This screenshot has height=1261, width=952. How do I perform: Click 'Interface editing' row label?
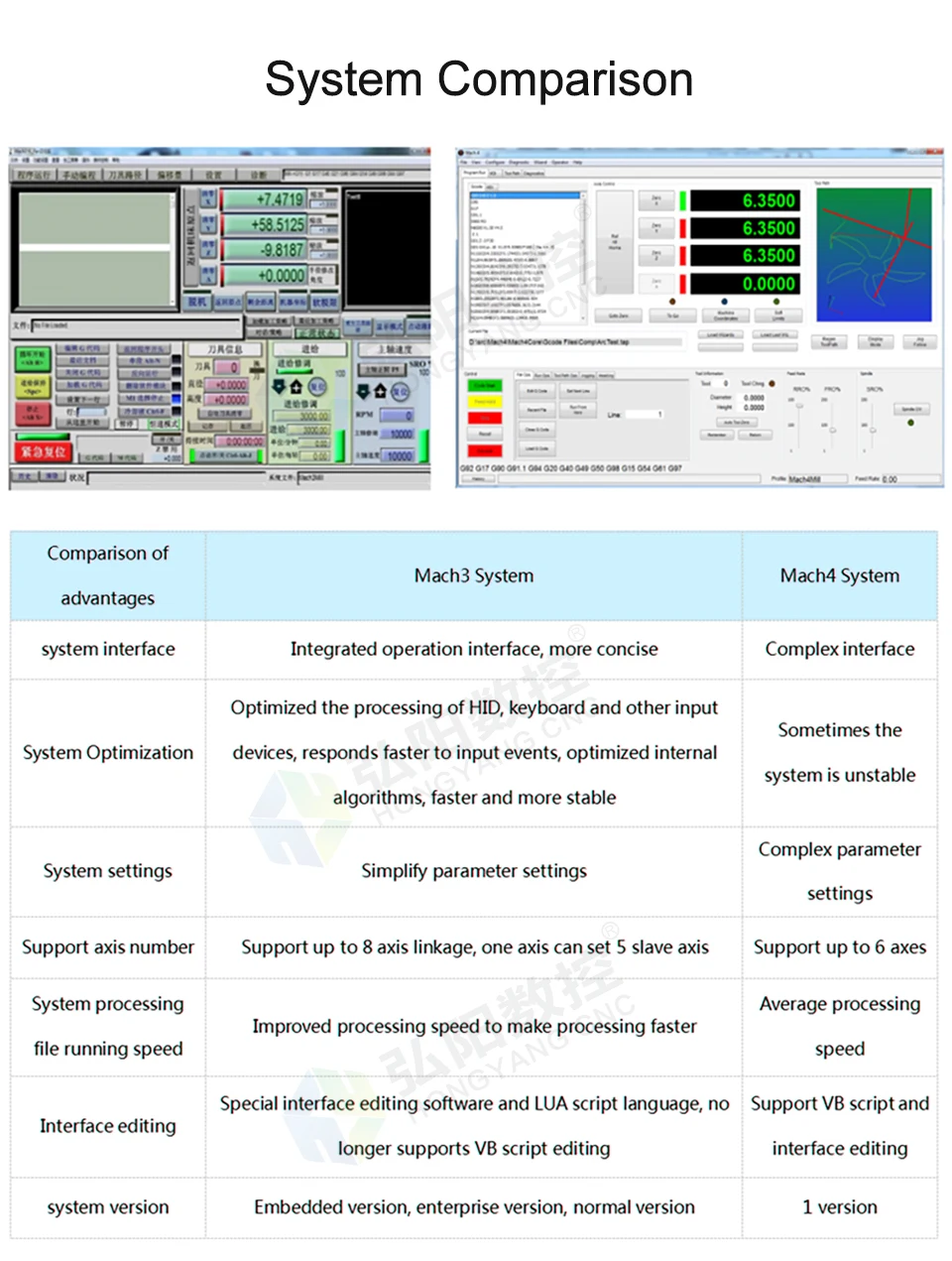[108, 1126]
